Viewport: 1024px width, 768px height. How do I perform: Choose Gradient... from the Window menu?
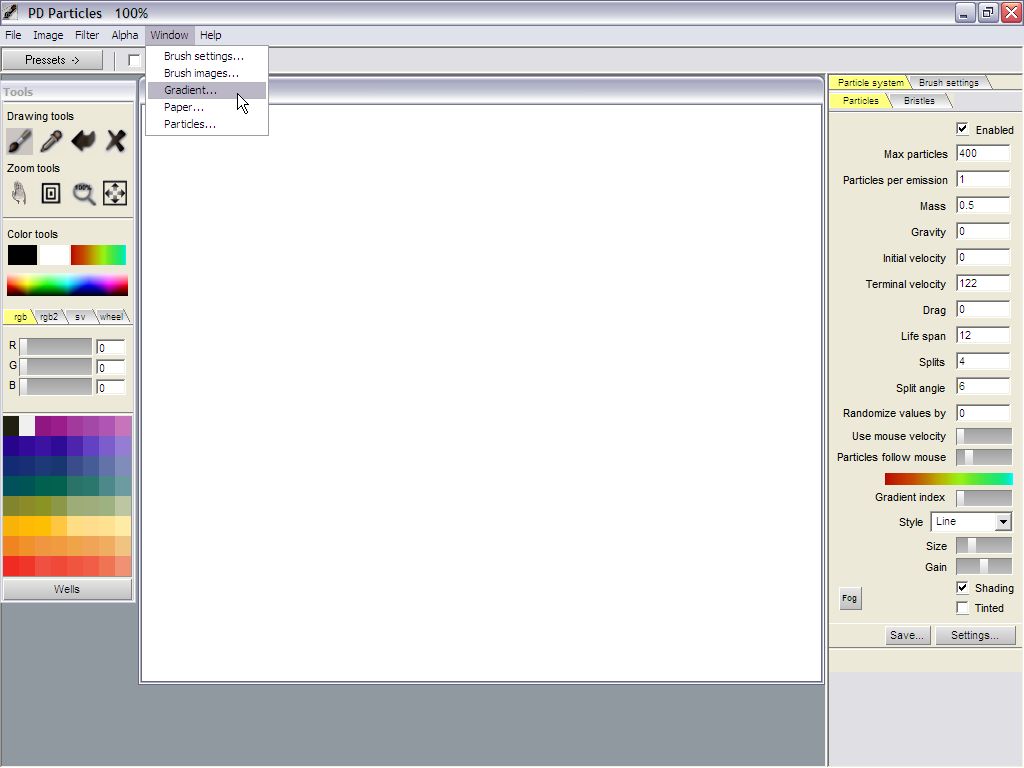190,90
